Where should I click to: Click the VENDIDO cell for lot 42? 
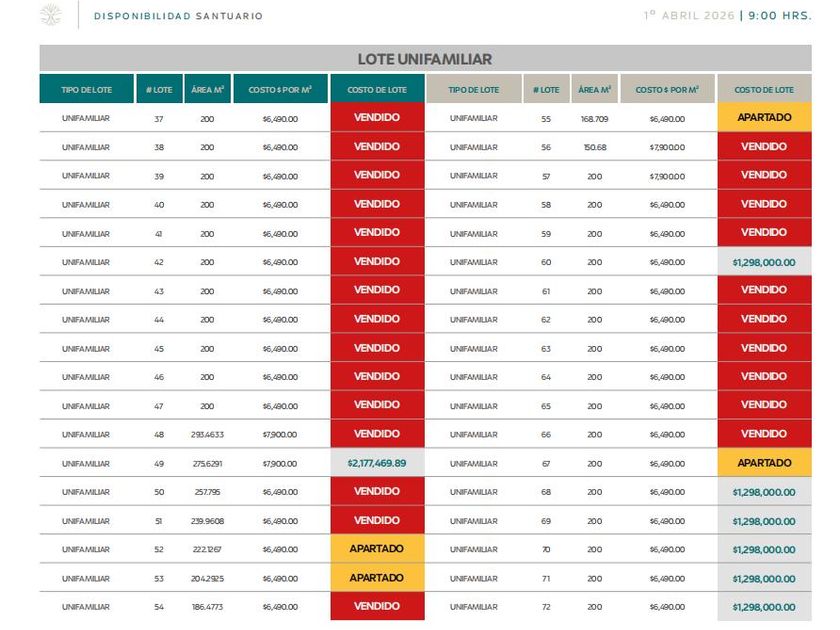pos(377,261)
